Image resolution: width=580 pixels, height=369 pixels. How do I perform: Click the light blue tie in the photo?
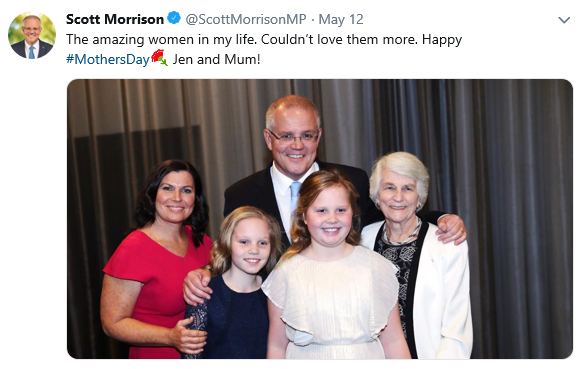click(x=294, y=196)
